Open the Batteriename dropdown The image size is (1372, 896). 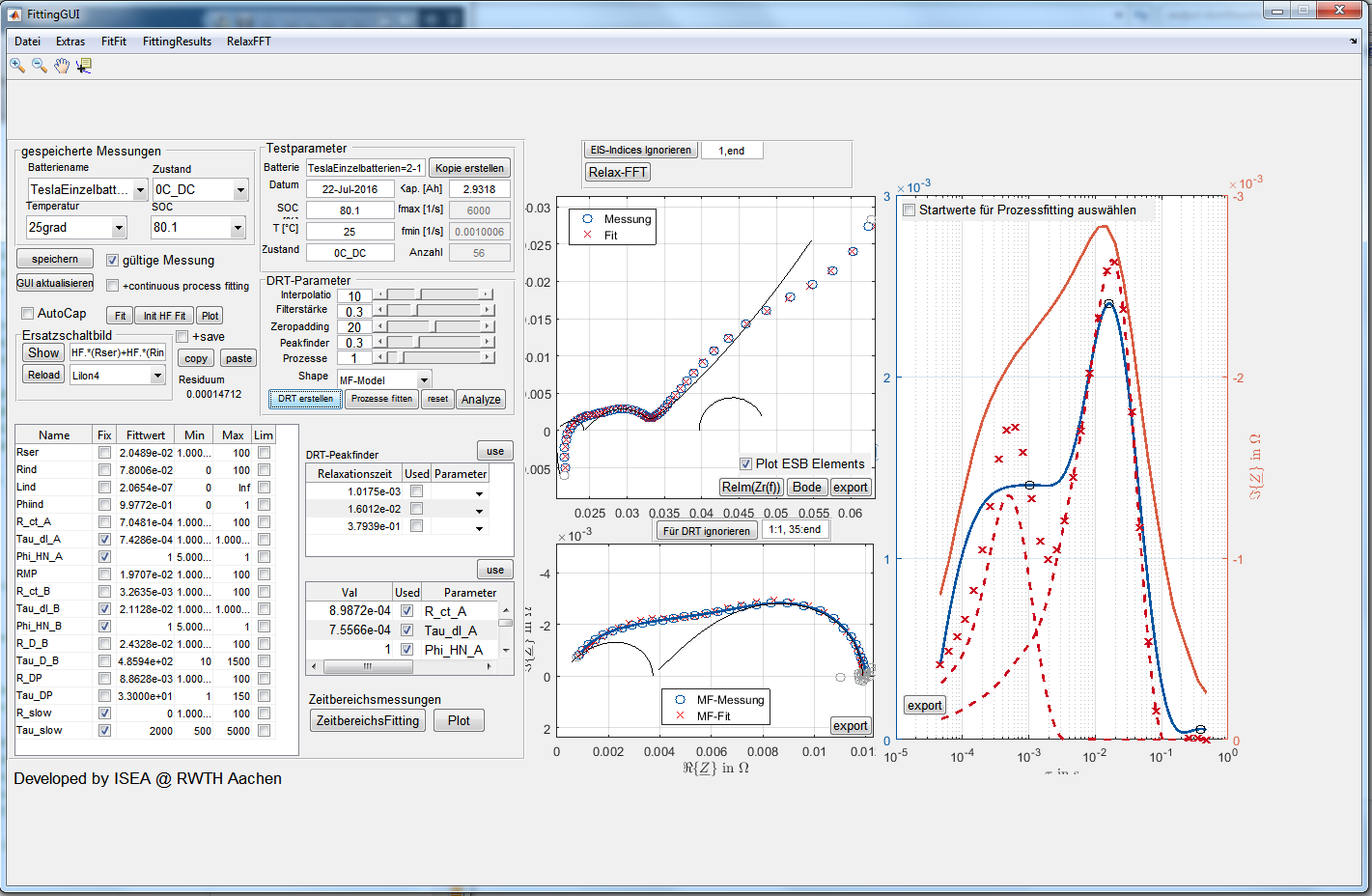(141, 190)
